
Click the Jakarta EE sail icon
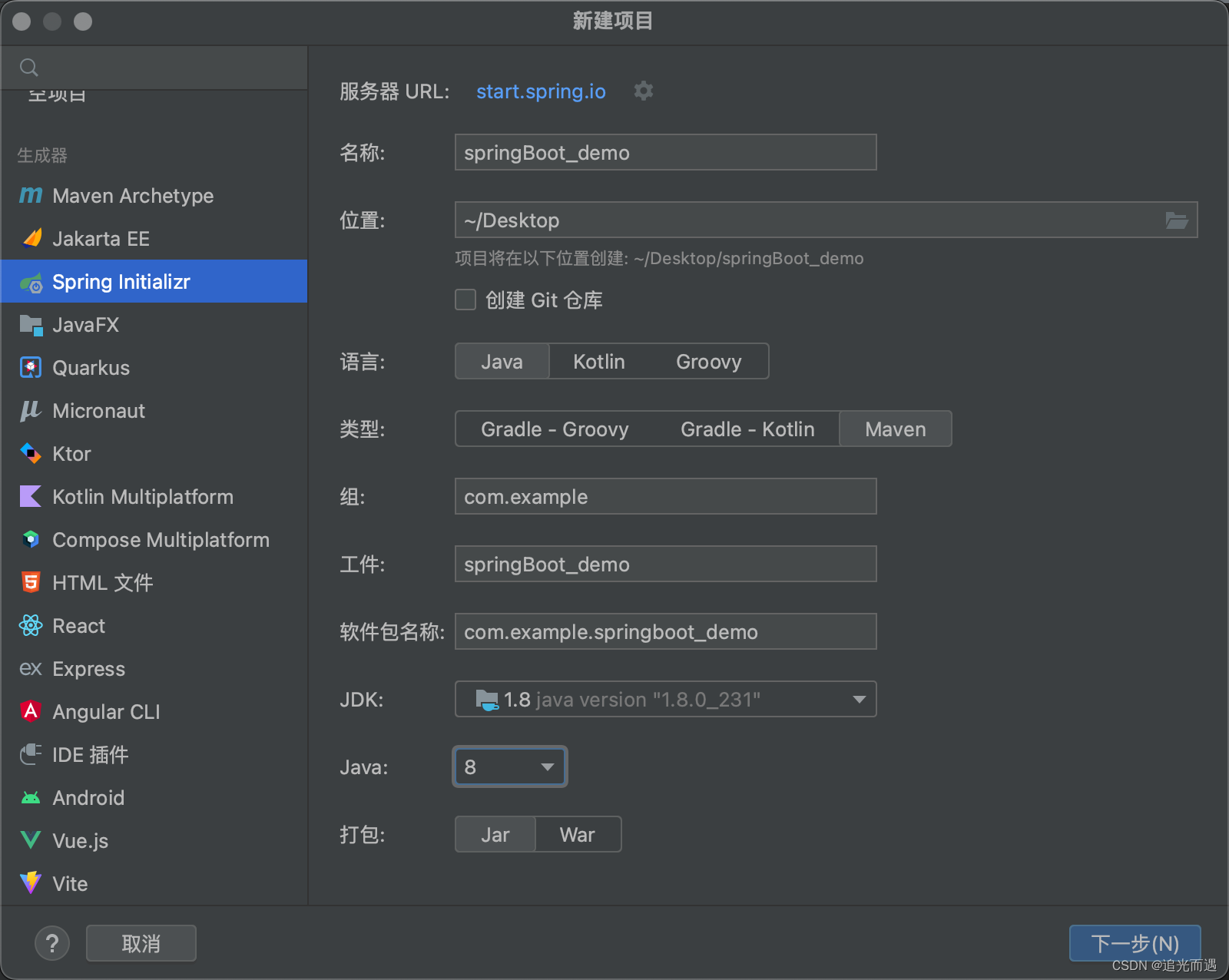31,239
